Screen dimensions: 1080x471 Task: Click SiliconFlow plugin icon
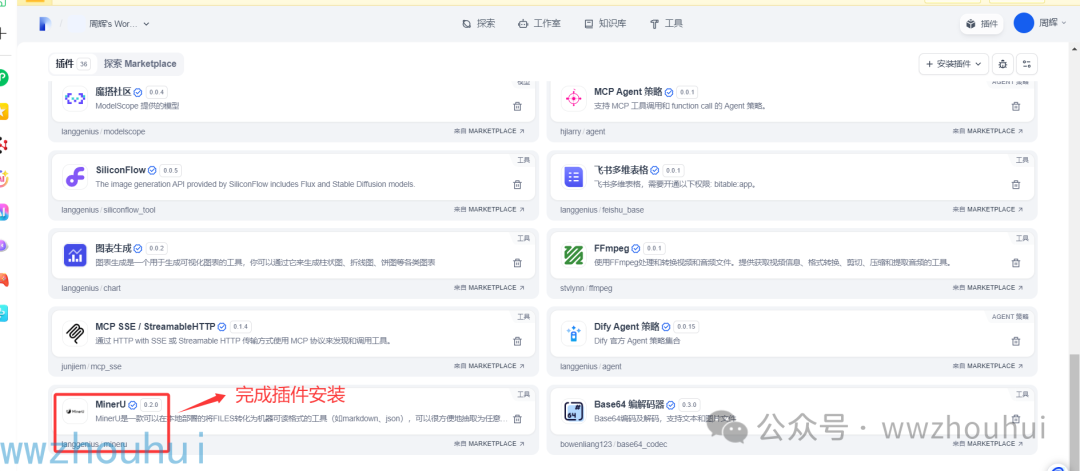pos(74,177)
